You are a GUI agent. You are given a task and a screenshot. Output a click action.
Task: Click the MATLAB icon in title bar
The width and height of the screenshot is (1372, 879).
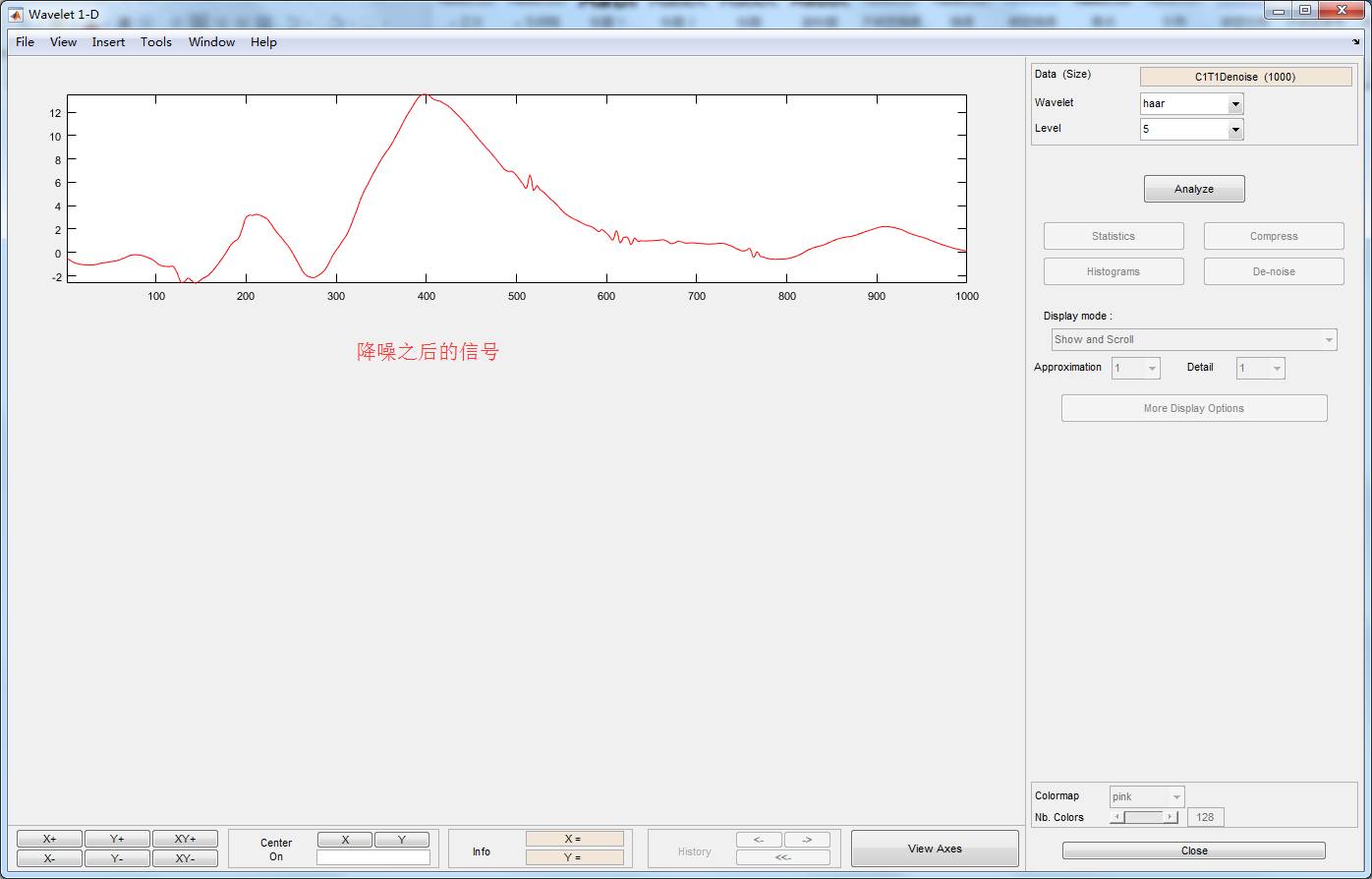pyautogui.click(x=16, y=14)
